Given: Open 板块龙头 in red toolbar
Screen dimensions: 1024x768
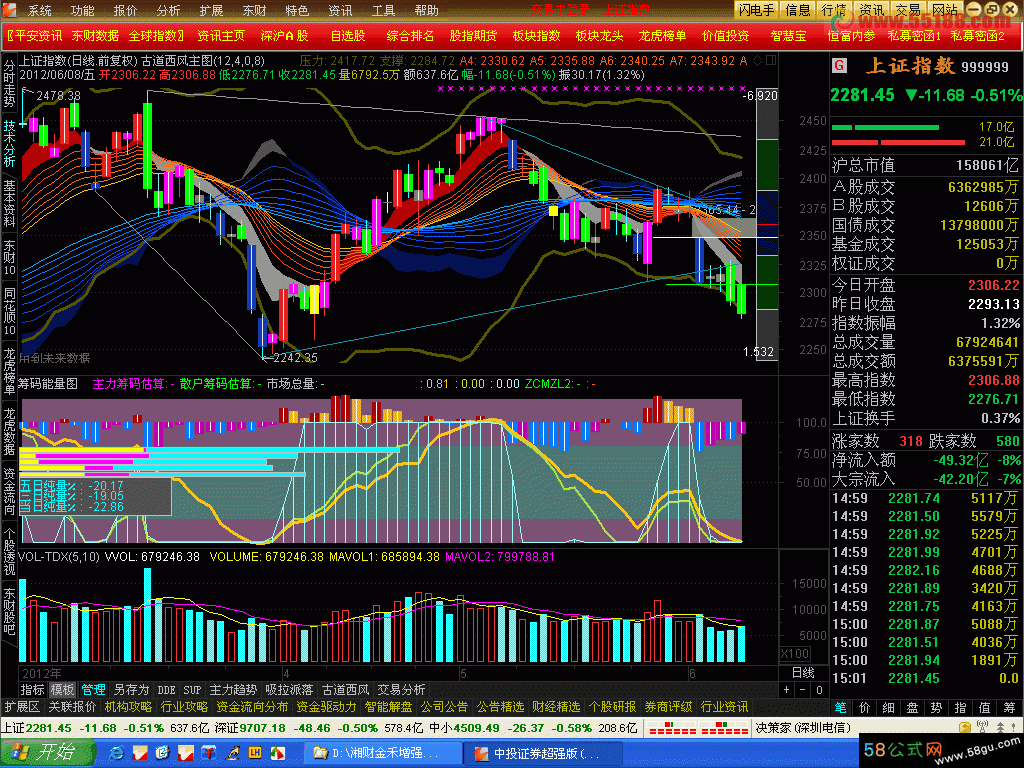Looking at the screenshot, I should (x=600, y=36).
